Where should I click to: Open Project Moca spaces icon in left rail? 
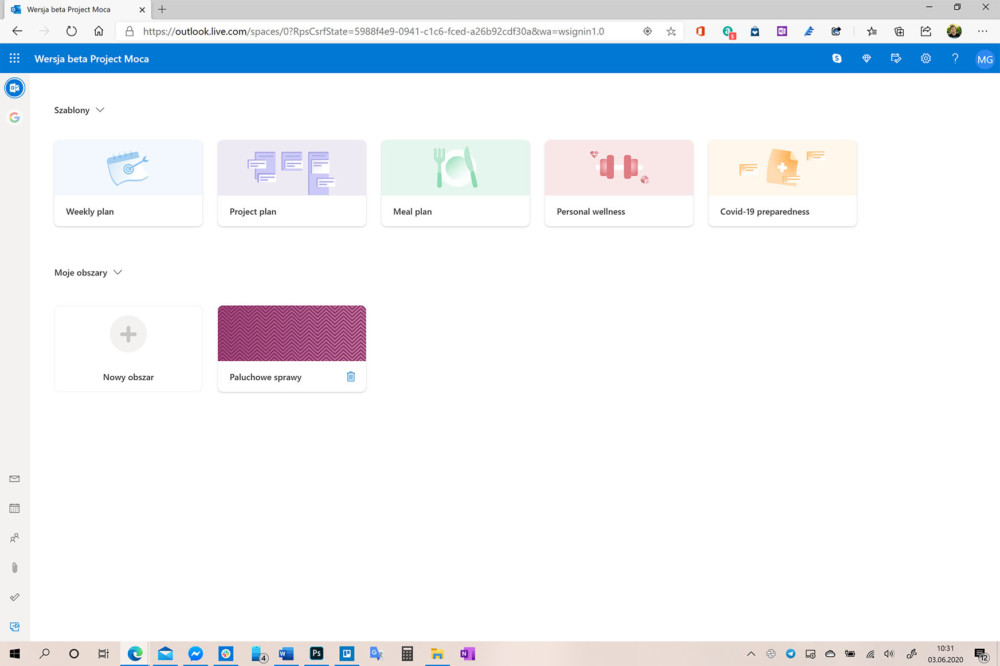pyautogui.click(x=15, y=626)
